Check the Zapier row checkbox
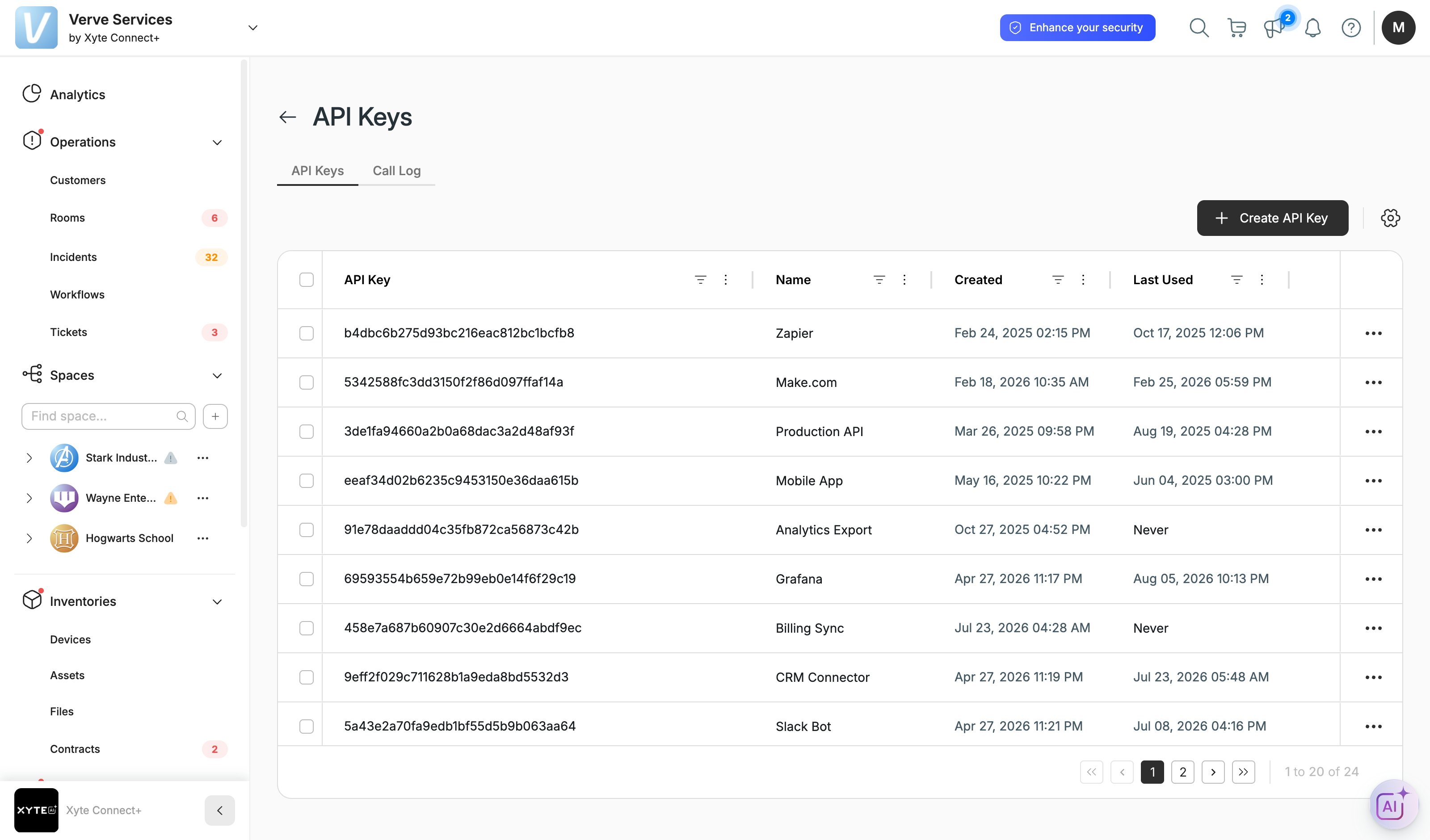Screen dimensions: 1430x840 307,333
